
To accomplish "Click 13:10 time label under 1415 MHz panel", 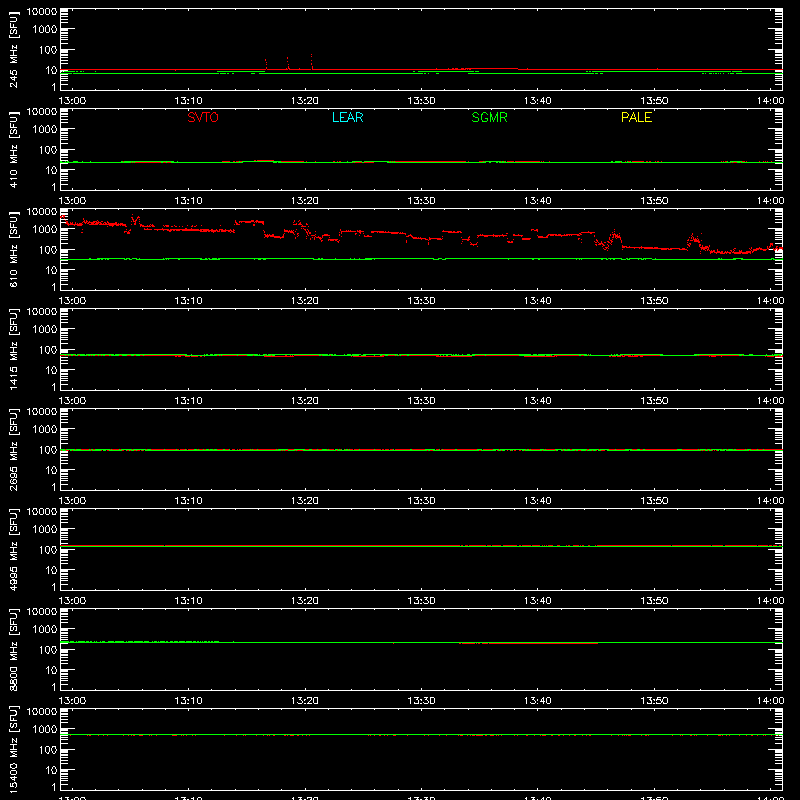I will point(188,401).
